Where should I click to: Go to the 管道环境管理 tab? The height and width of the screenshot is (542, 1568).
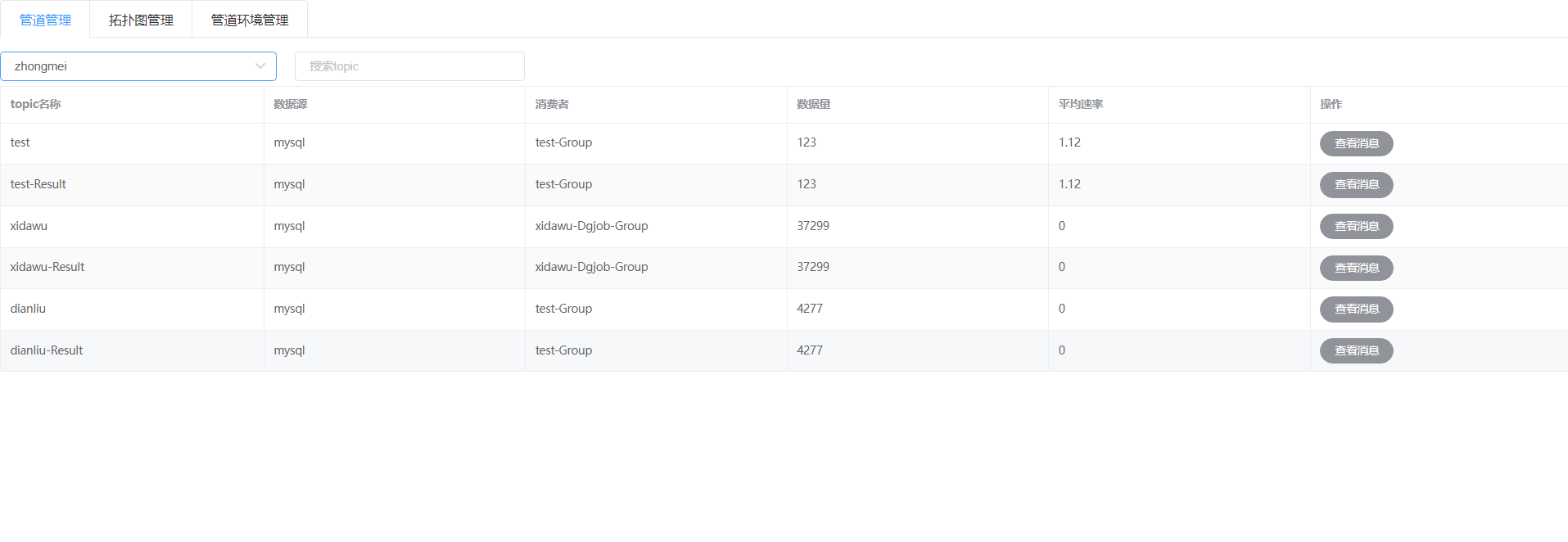pyautogui.click(x=250, y=20)
